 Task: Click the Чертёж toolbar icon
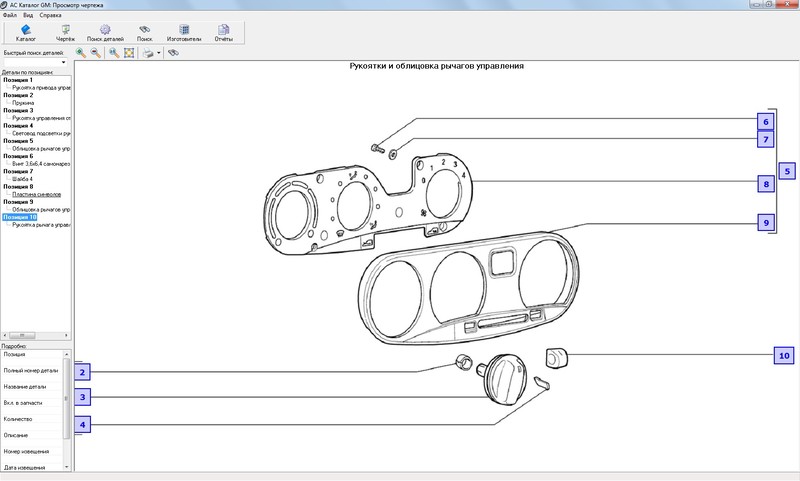(65, 33)
